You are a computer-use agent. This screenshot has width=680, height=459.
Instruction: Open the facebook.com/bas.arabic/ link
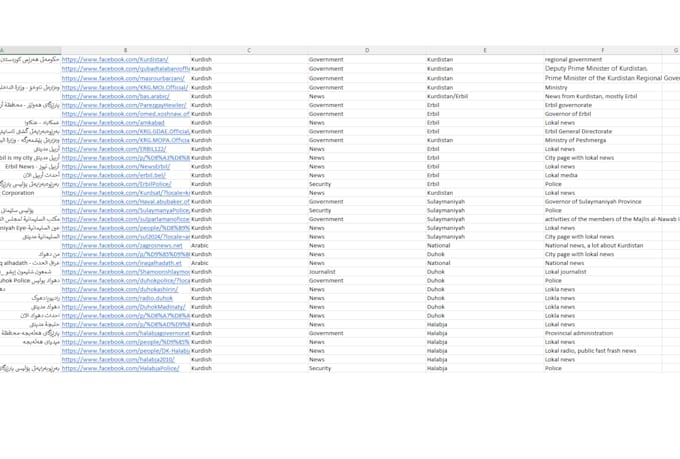point(115,96)
